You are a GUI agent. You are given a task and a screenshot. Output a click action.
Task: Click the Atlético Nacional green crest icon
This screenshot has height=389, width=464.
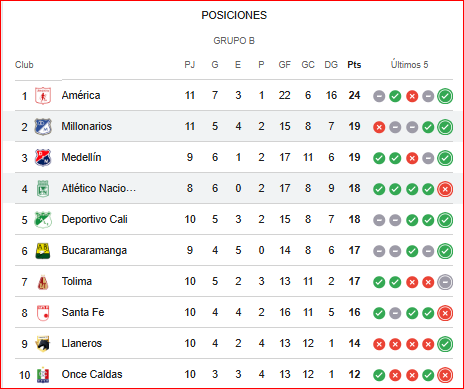point(43,189)
